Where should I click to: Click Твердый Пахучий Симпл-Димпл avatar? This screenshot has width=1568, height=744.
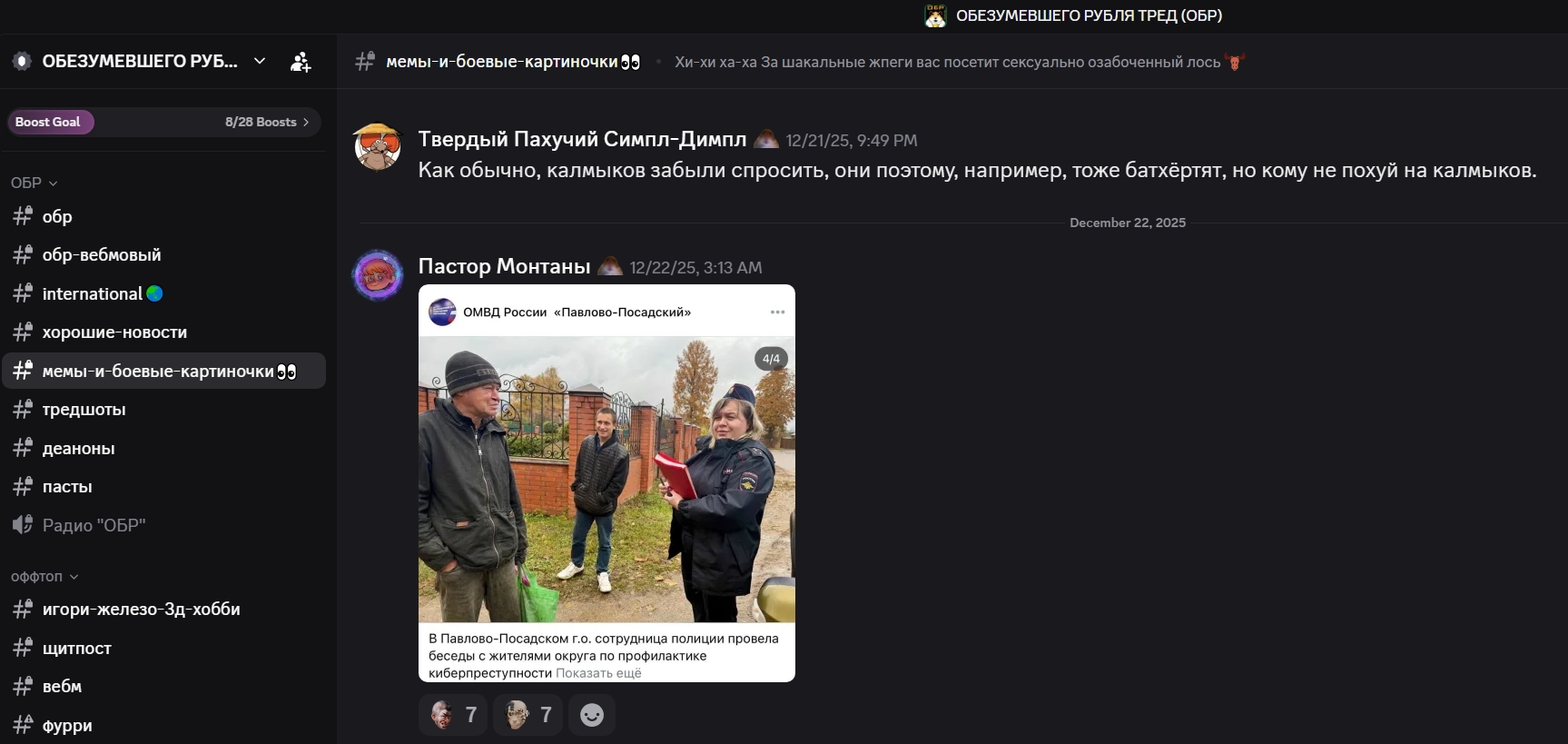378,147
